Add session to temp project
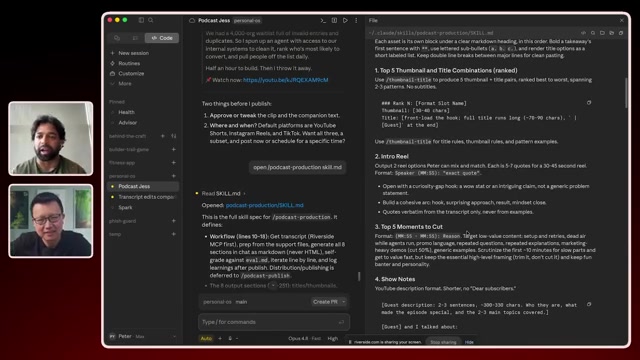The image size is (640, 360). 173,234
